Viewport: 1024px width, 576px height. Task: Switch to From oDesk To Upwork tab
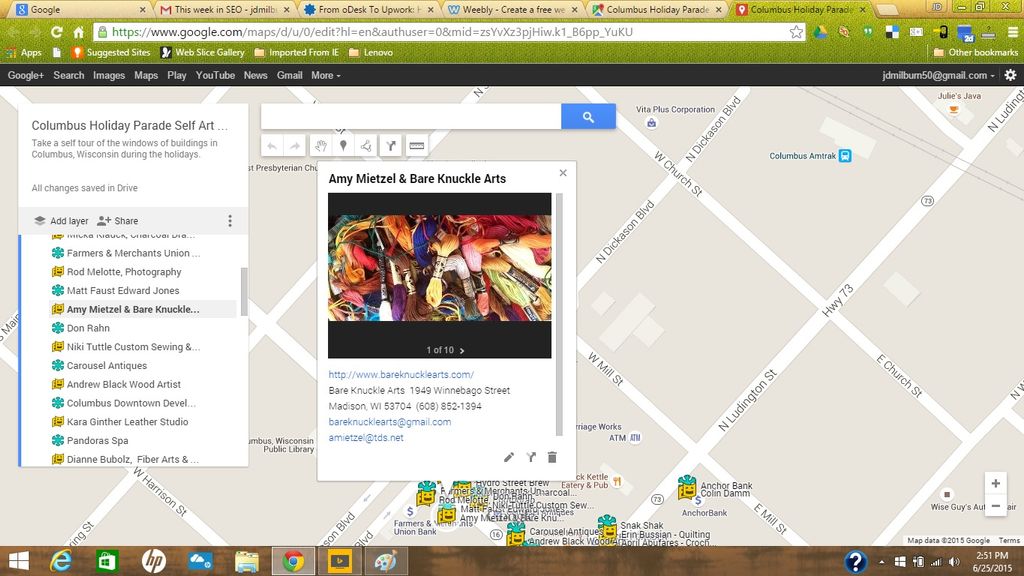tap(370, 9)
